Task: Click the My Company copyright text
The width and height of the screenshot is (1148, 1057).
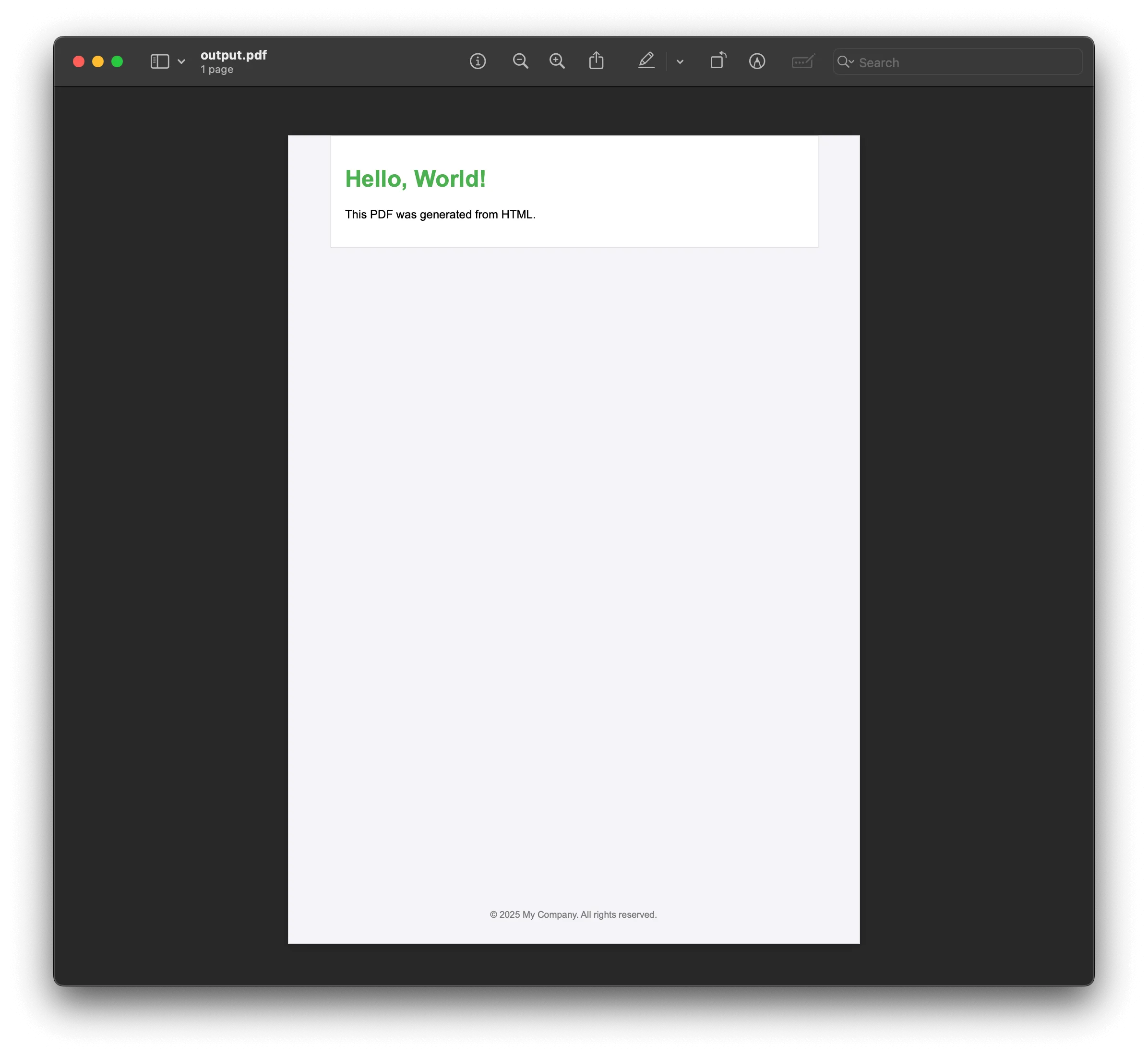Action: (573, 914)
